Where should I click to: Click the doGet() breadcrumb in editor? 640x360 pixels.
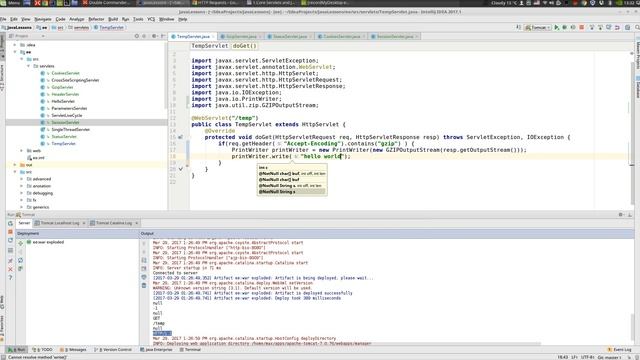click(x=244, y=46)
